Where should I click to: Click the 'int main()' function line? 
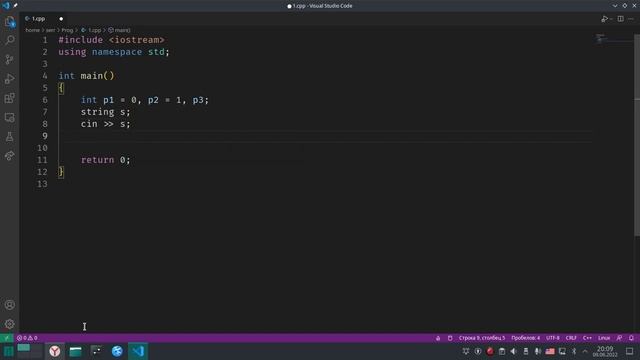tap(86, 76)
